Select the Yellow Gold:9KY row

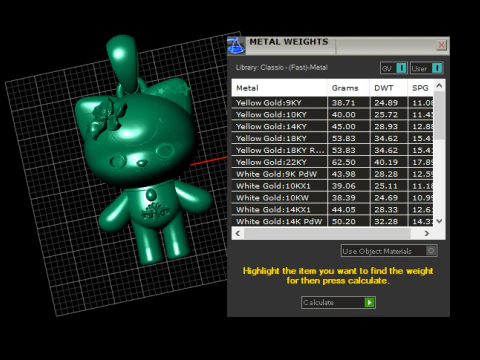pos(332,102)
